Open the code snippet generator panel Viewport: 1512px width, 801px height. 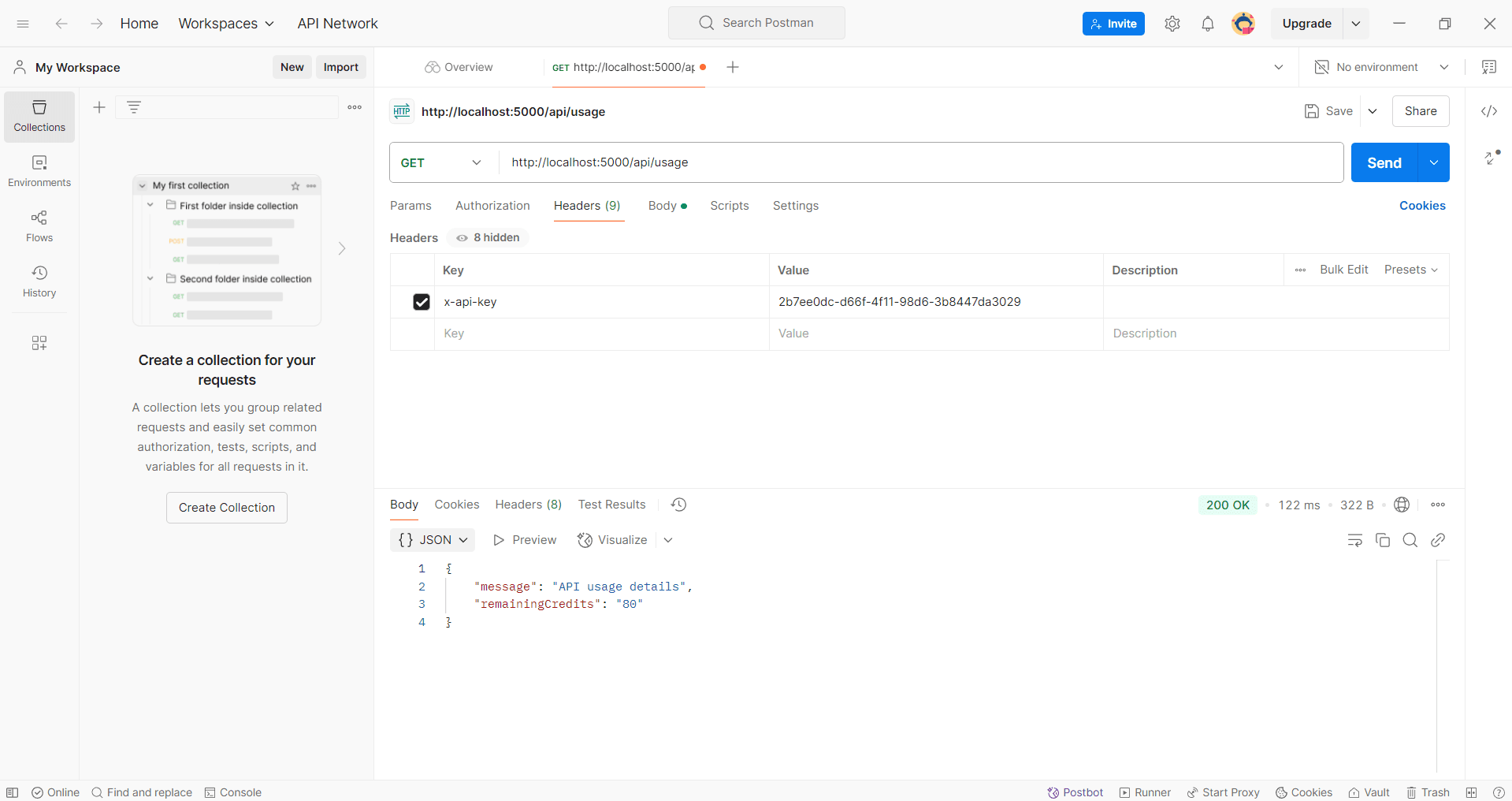tap(1489, 111)
